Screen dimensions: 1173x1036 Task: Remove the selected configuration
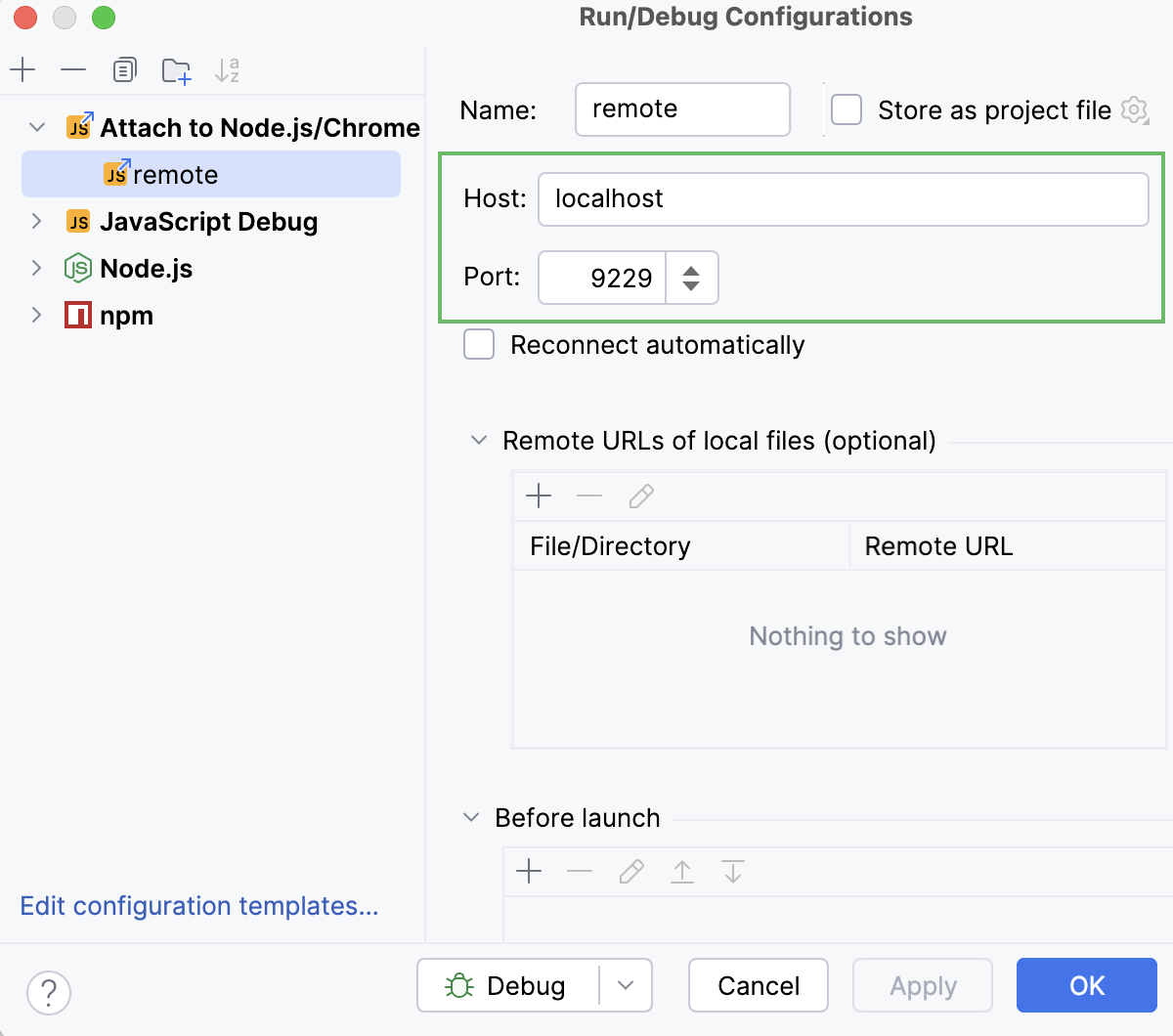(73, 69)
